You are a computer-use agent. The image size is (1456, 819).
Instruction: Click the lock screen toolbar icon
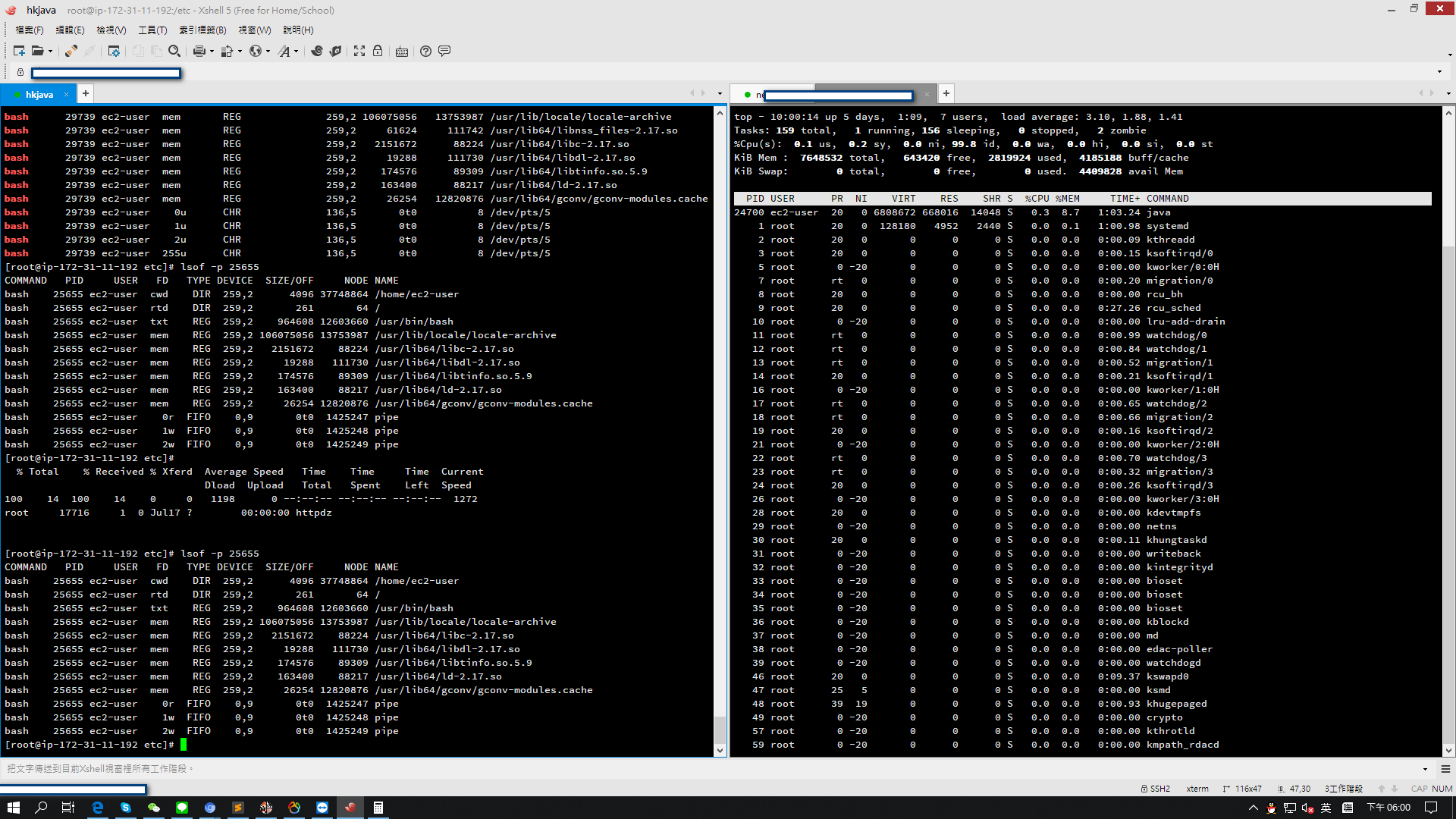378,51
